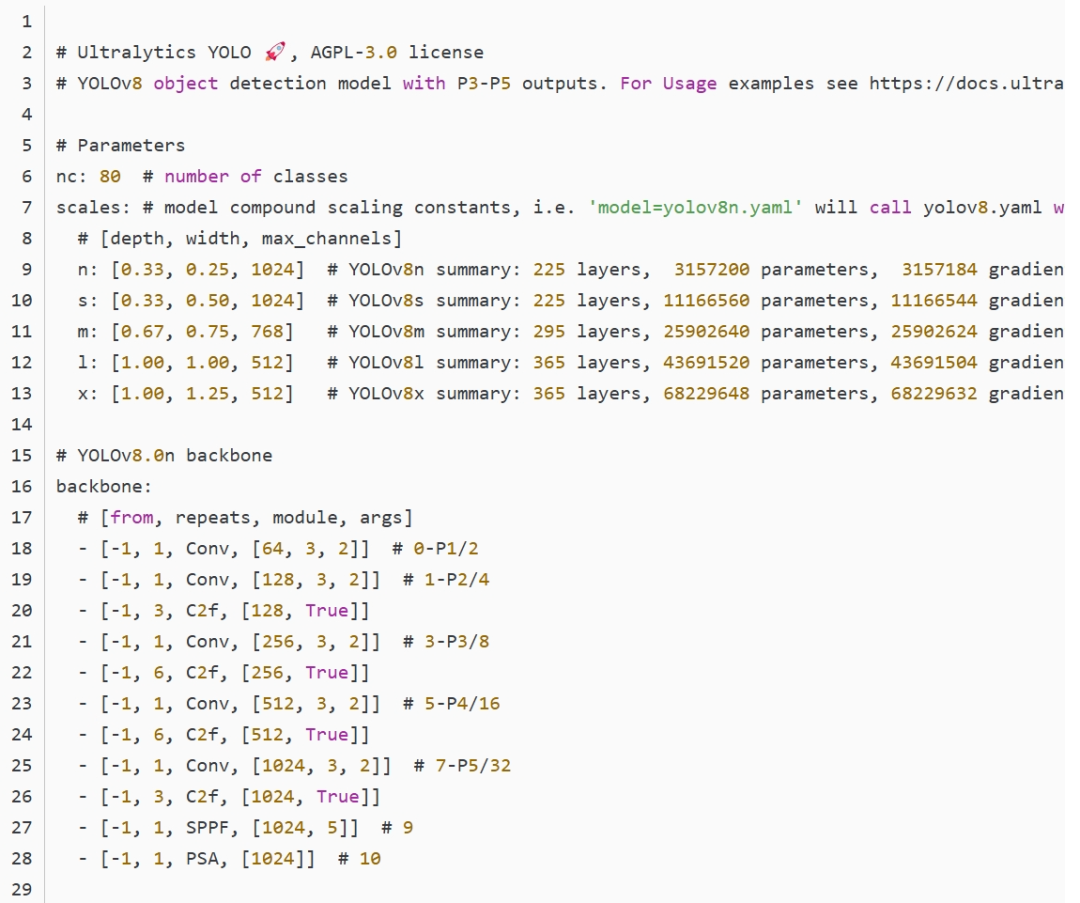Viewport: 1080px width, 903px height.
Task: Click '# [from, repeats, module, args]' comment
Action: click(x=245, y=517)
